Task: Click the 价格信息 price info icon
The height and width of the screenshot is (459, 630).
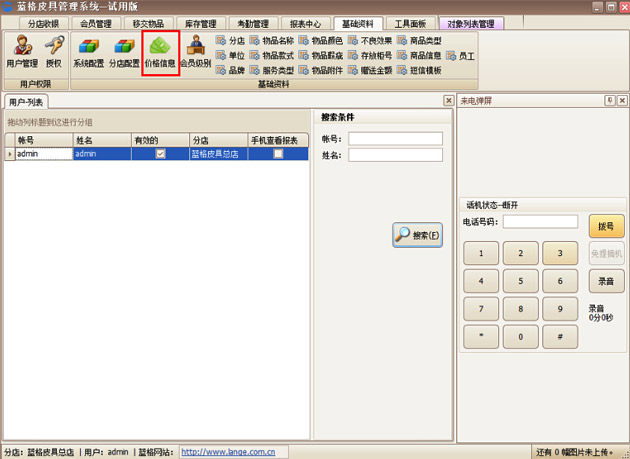Action: click(161, 52)
